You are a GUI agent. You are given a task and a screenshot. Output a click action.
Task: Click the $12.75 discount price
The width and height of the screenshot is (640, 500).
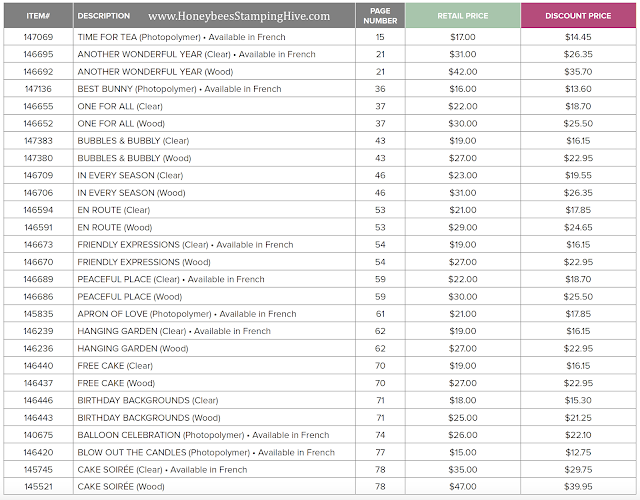pos(578,453)
